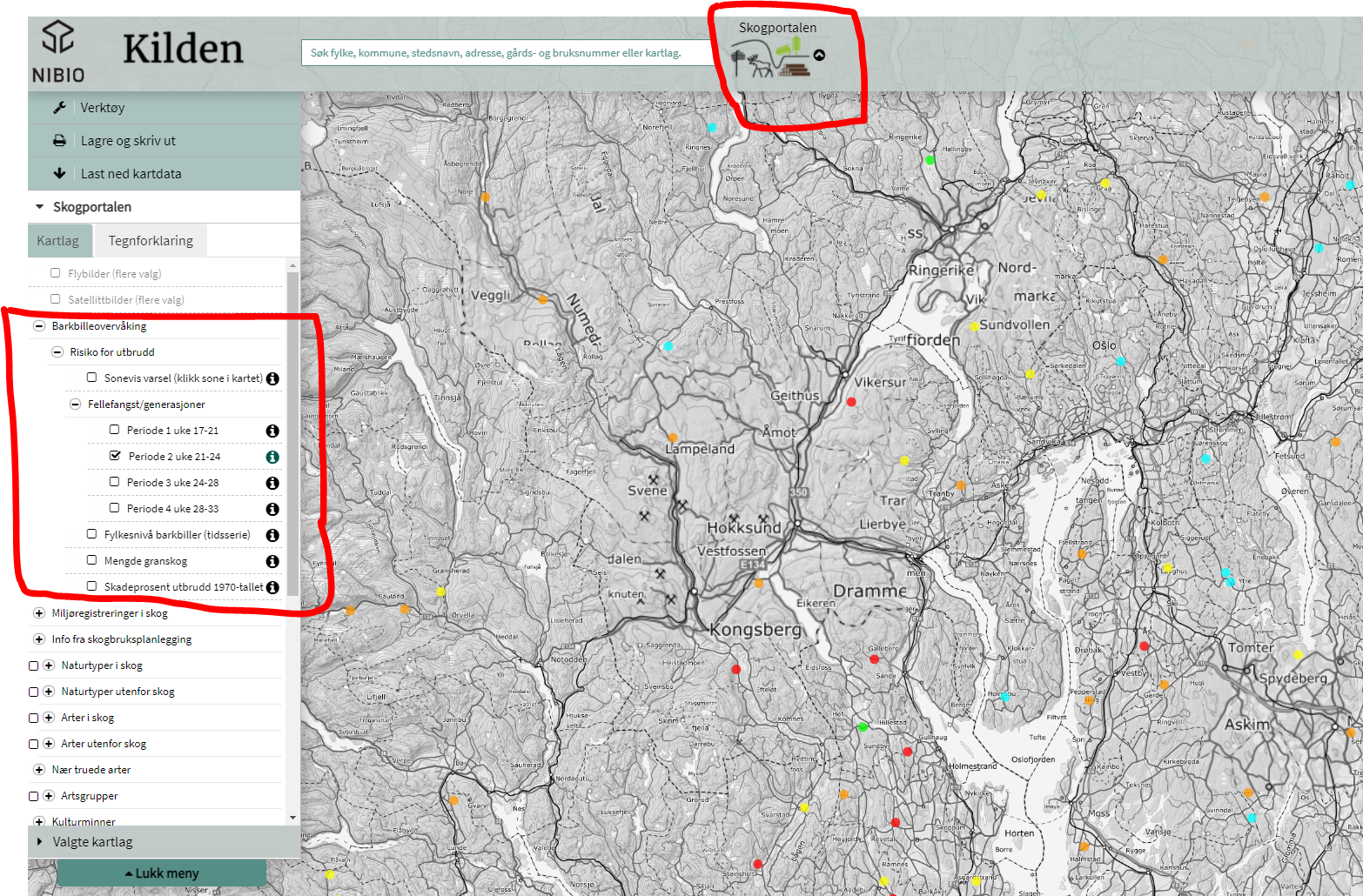Enable the Satellittbilder (flere valg) checkbox
Image resolution: width=1363 pixels, height=896 pixels.
[56, 299]
